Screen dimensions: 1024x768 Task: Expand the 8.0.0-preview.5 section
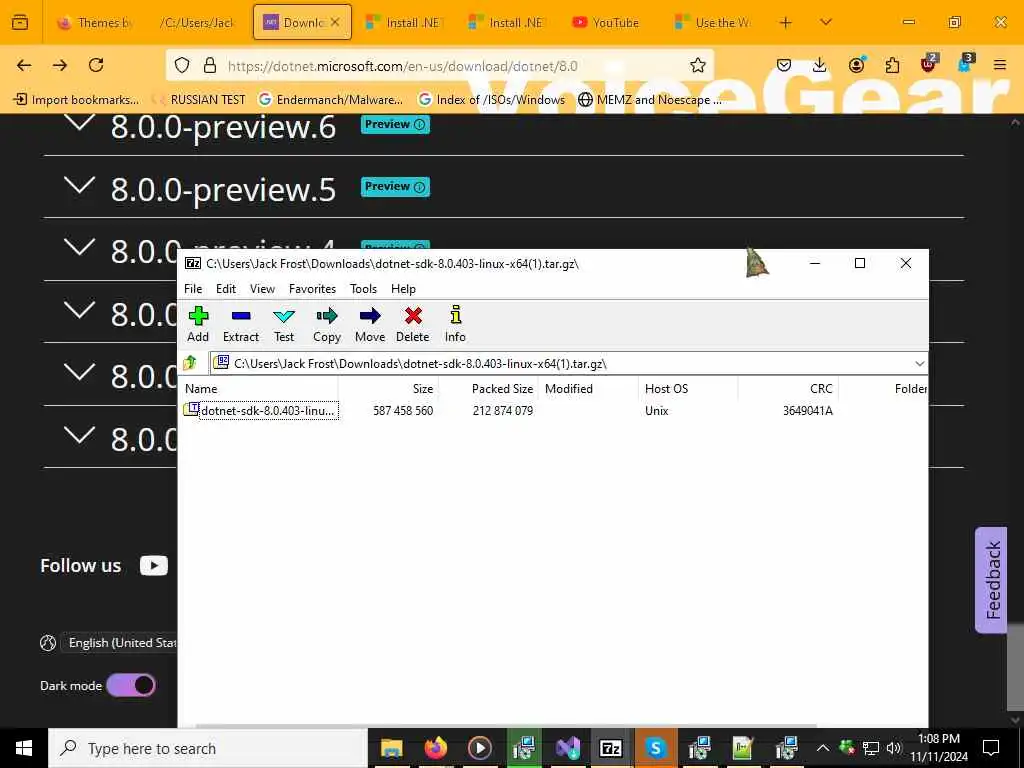click(x=79, y=185)
